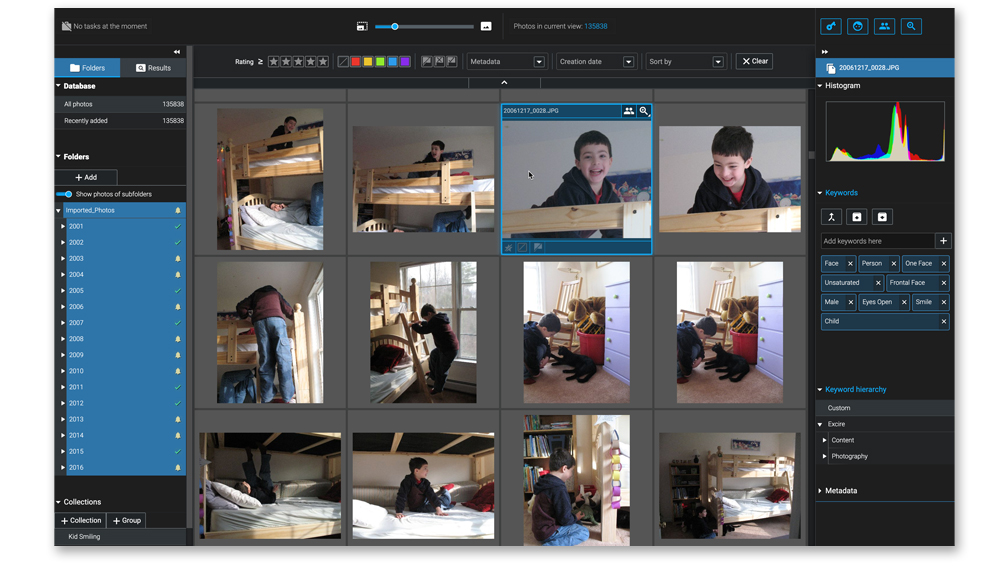Toggle the third flag filter icon
Image resolution: width=1008 pixels, height=567 pixels.
point(452,62)
